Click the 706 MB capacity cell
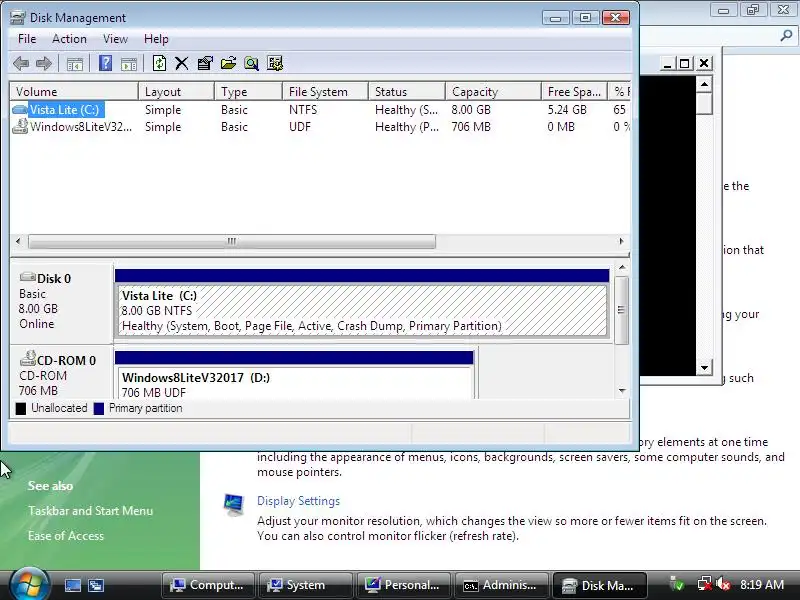 tap(470, 127)
